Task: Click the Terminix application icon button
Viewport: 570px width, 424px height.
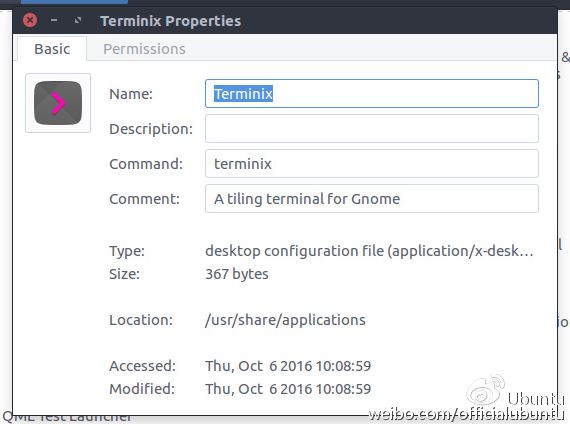Action: coord(58,103)
